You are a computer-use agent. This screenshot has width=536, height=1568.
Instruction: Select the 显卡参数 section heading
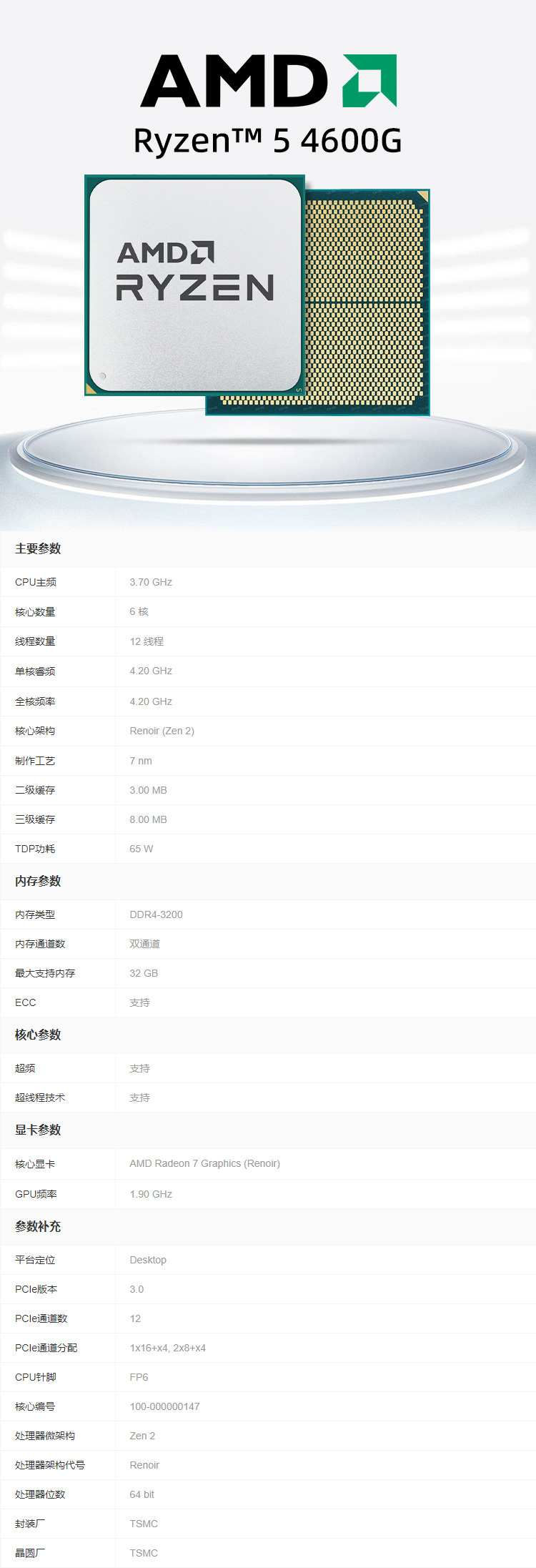coord(38,1130)
